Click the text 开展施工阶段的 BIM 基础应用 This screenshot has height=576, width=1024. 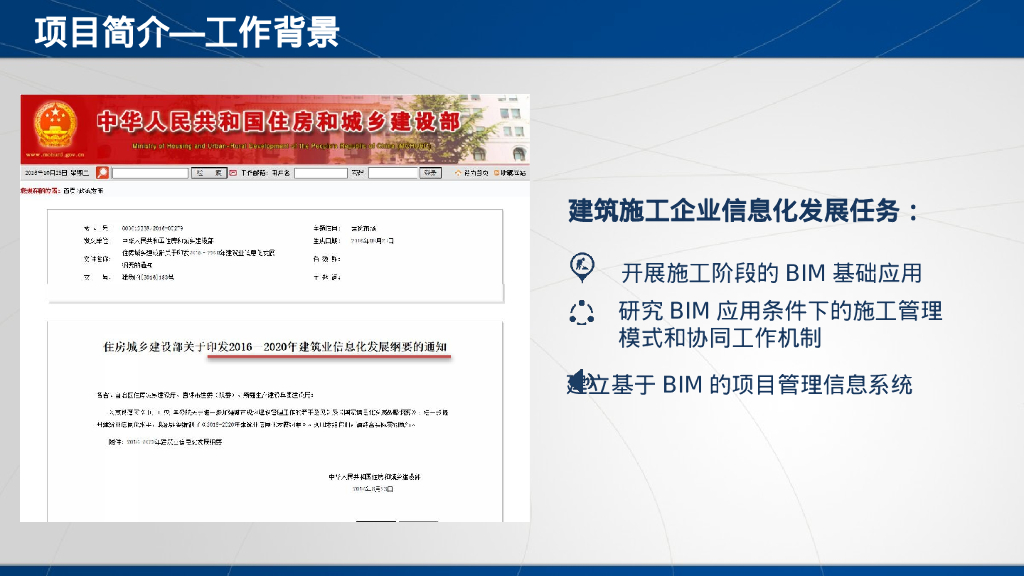(x=771, y=273)
